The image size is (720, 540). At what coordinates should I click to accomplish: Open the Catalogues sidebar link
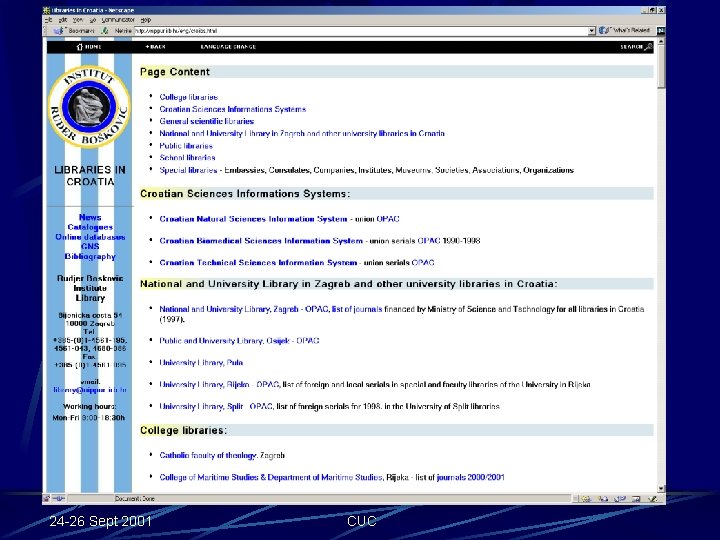point(90,227)
